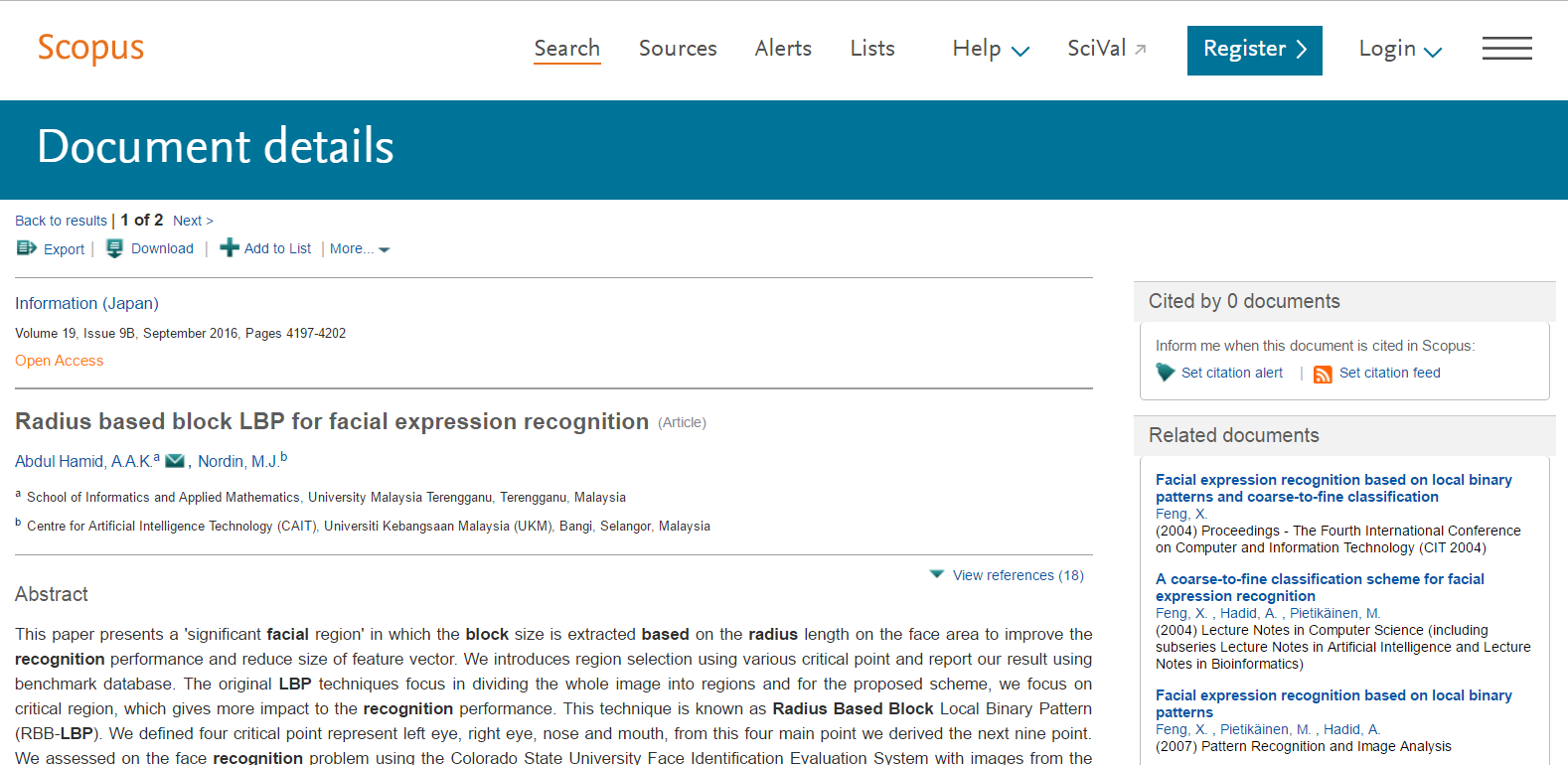
Task: Open the Lists menu item
Action: tap(871, 49)
